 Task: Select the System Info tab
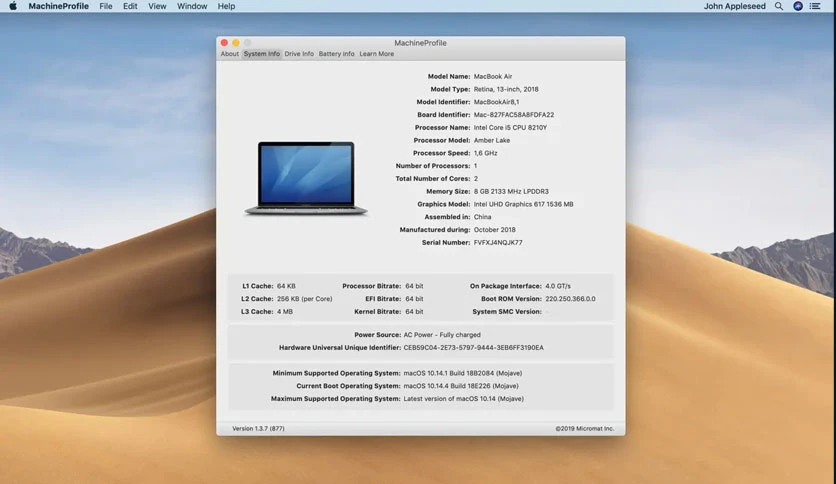(x=262, y=54)
